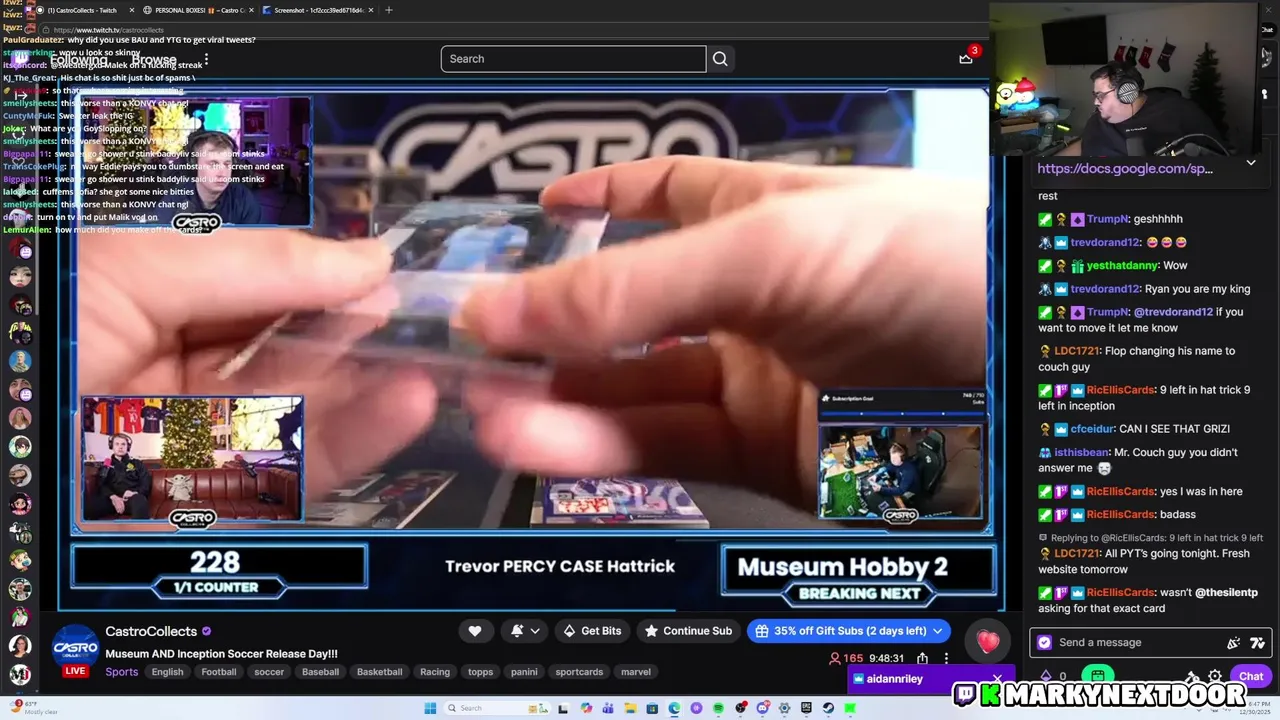Open a new browser tab with plus
This screenshot has height=720, width=1280.
point(389,10)
